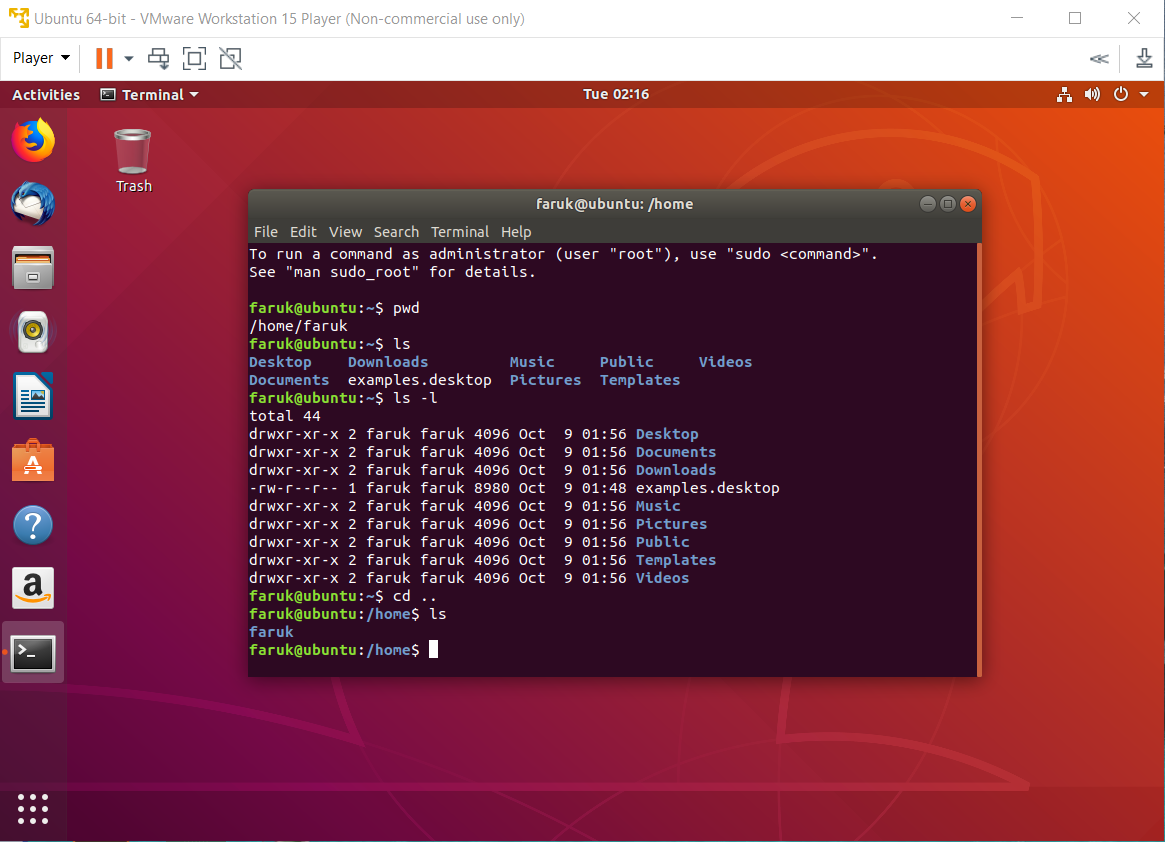Enter VMware full screen mode
This screenshot has width=1165, height=842.
[195, 58]
